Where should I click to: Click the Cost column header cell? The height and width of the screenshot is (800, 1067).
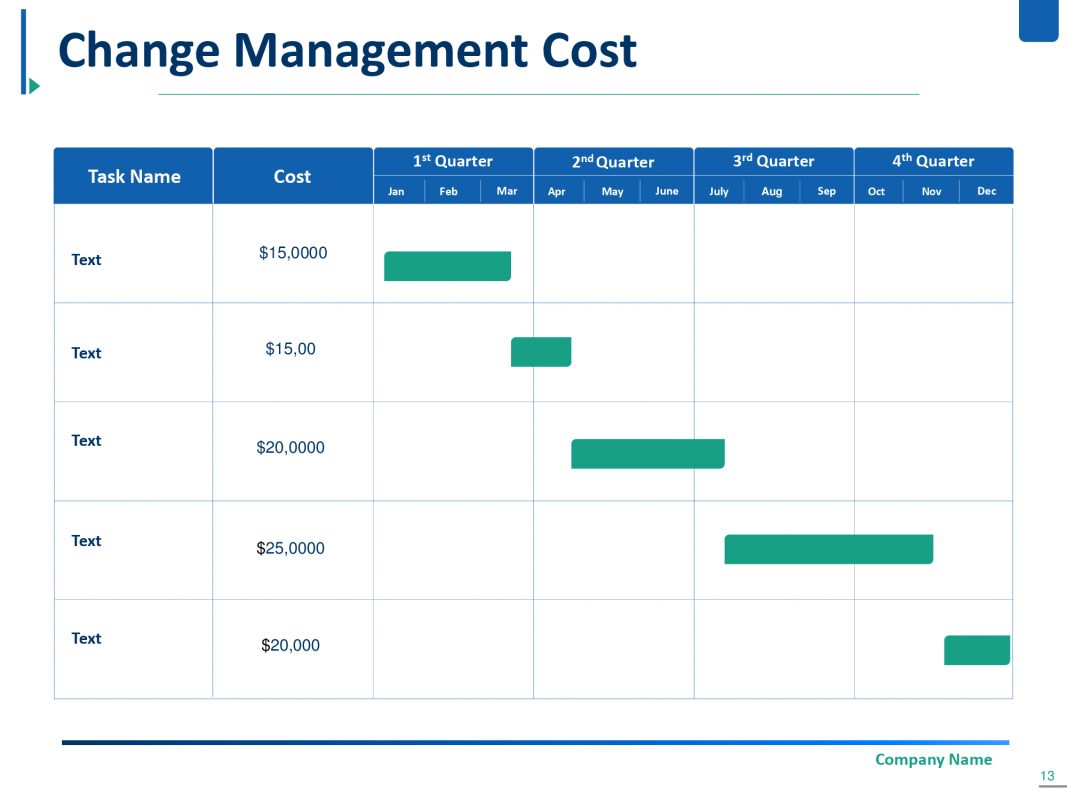[x=292, y=176]
